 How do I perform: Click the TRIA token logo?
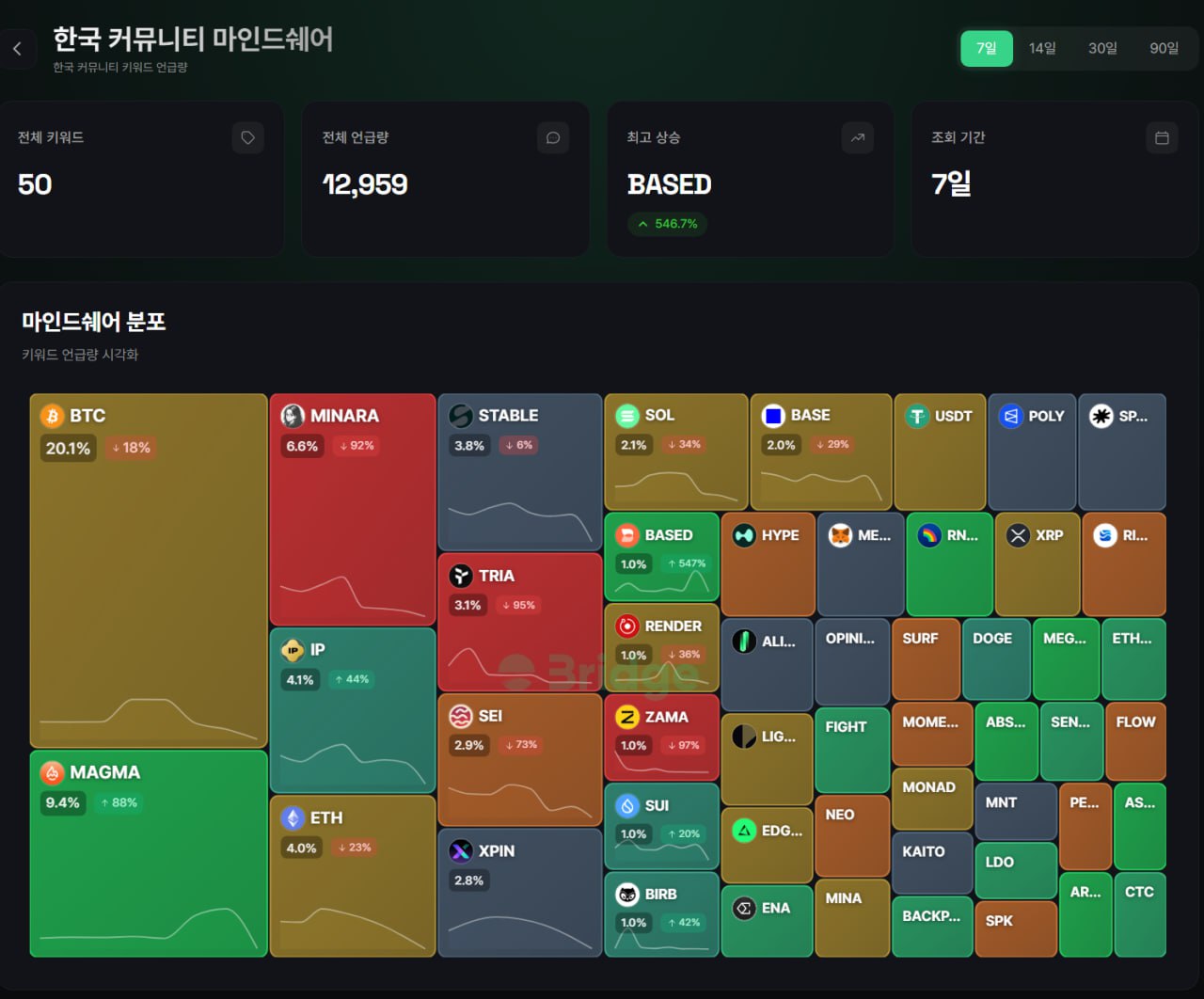pyautogui.click(x=461, y=576)
